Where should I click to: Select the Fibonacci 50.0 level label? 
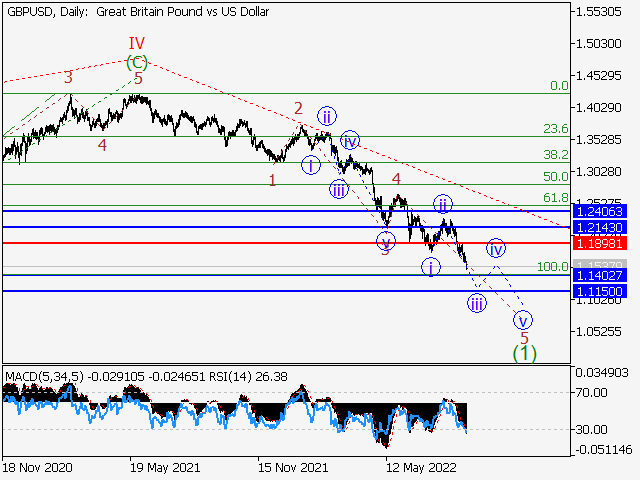click(x=556, y=176)
